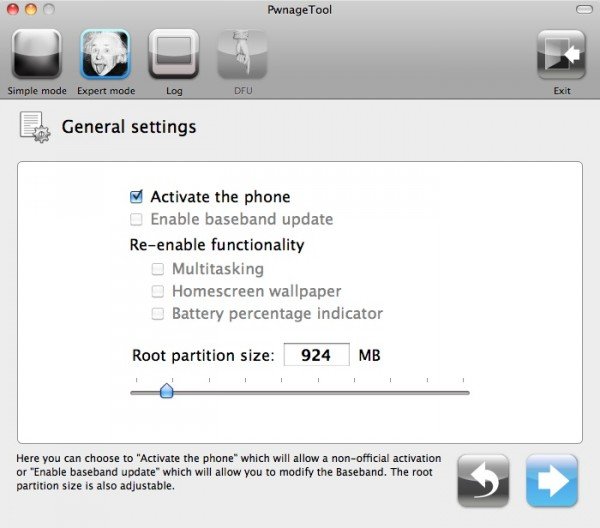600x528 pixels.
Task: Open the Log view
Action: (x=174, y=54)
